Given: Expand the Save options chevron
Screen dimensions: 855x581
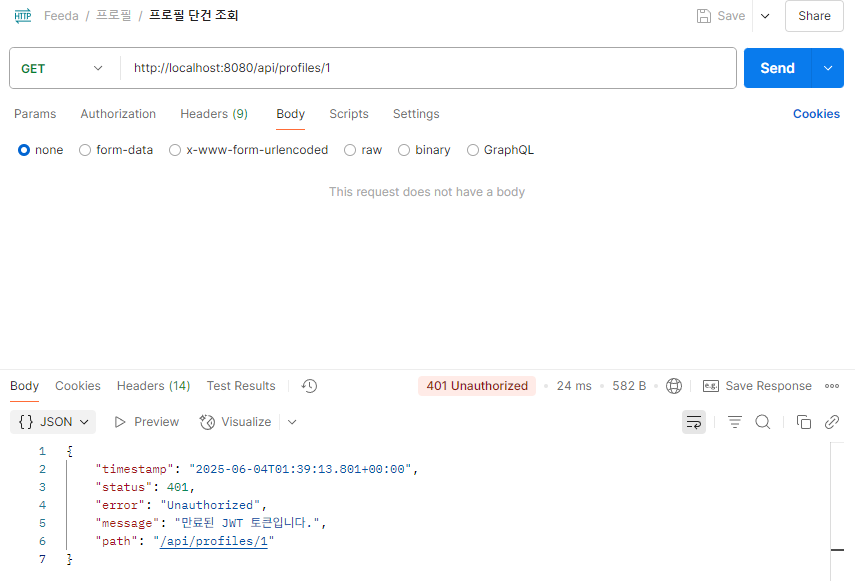Looking at the screenshot, I should pyautogui.click(x=765, y=16).
